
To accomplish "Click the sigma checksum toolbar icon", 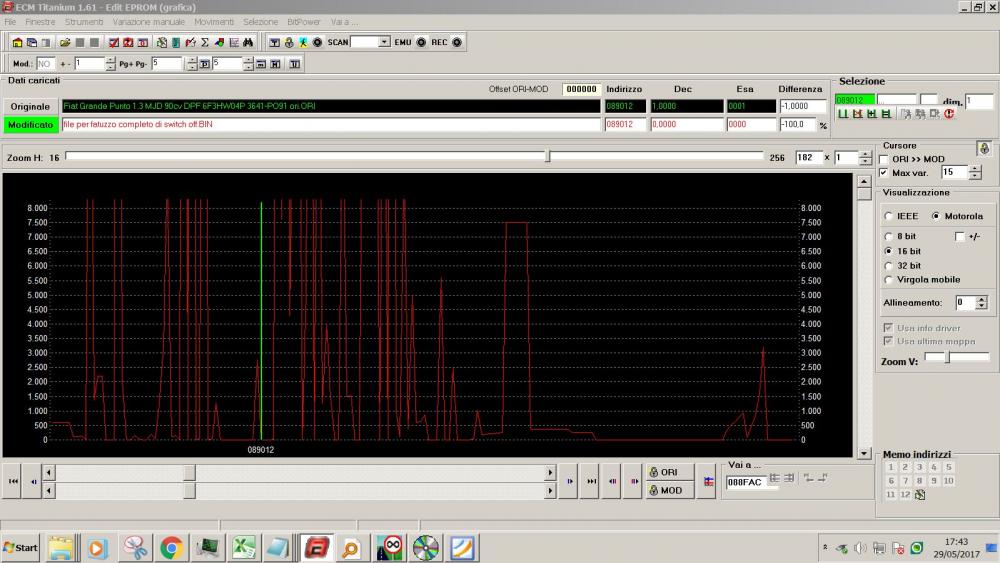I will point(205,42).
